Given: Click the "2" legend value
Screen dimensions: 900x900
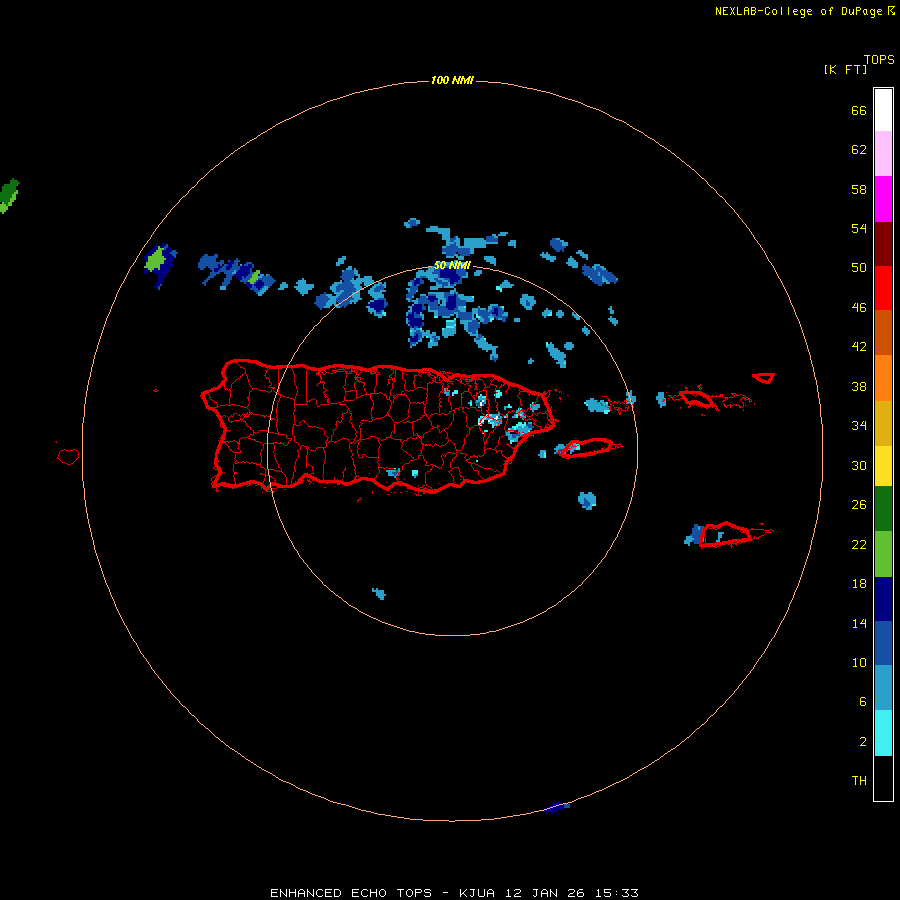Looking at the screenshot, I should [862, 742].
